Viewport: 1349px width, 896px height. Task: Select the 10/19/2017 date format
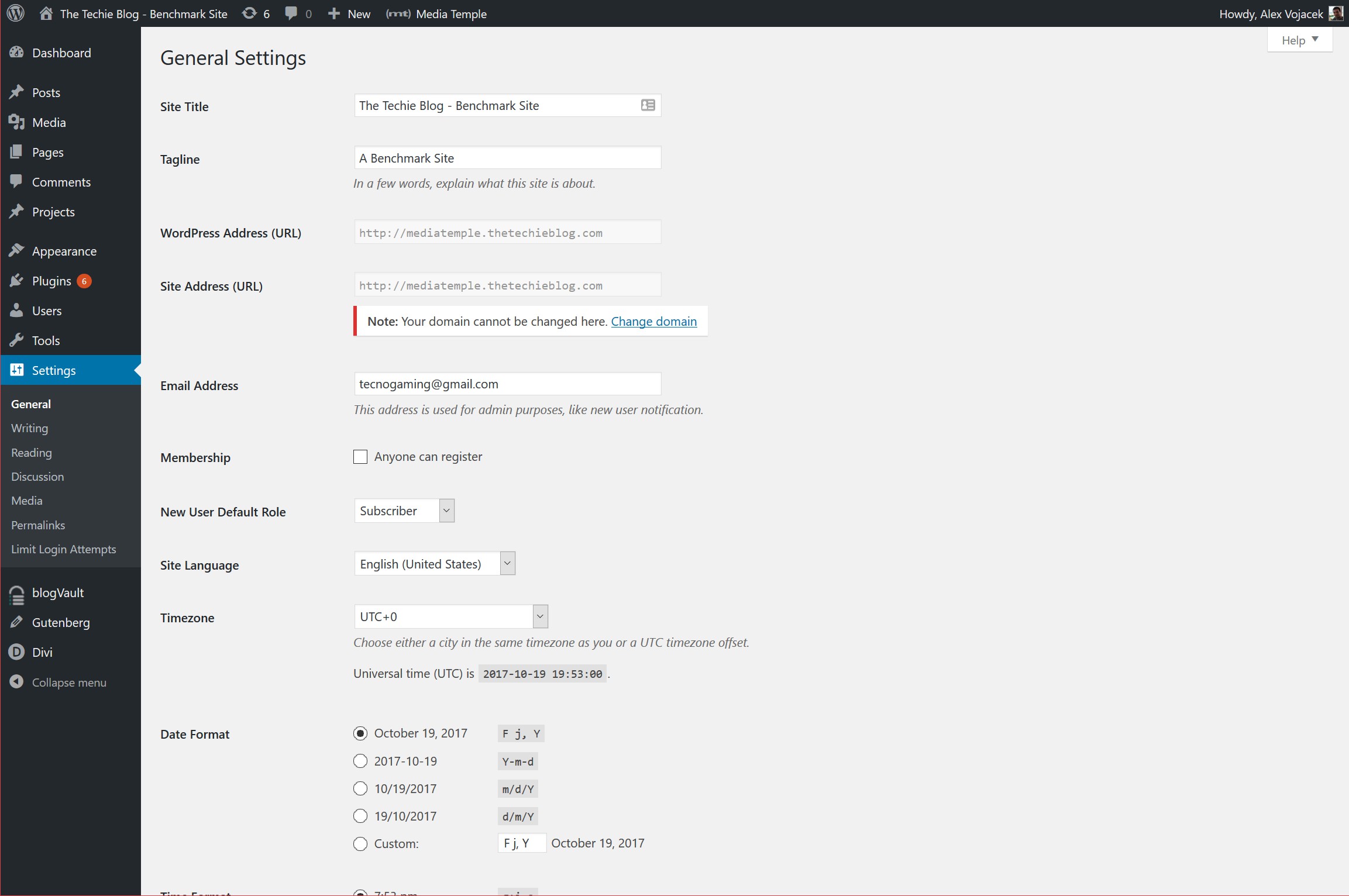[360, 788]
